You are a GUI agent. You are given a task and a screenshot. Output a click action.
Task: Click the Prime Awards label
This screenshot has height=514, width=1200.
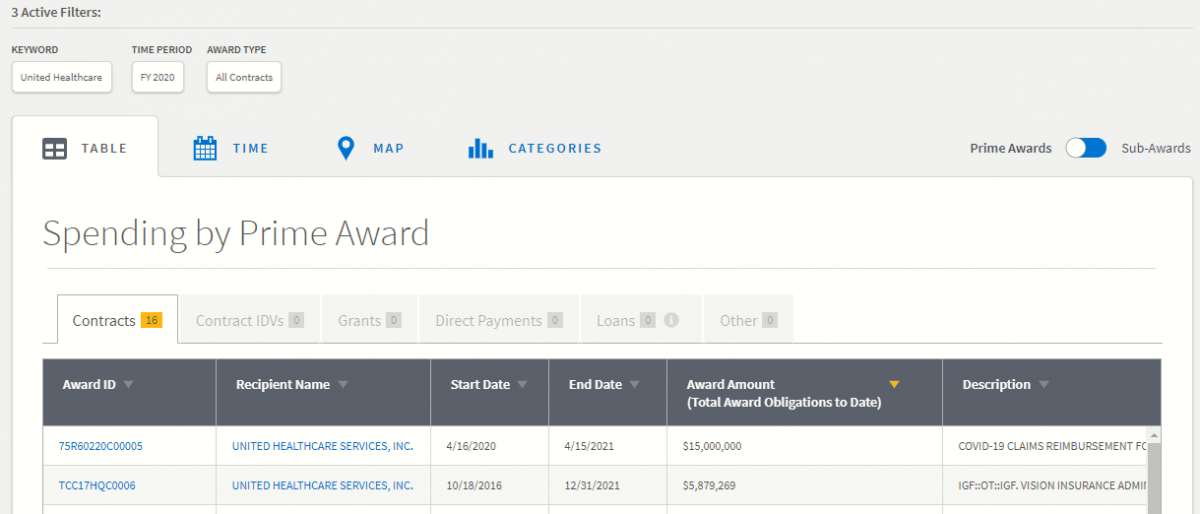pos(1011,148)
